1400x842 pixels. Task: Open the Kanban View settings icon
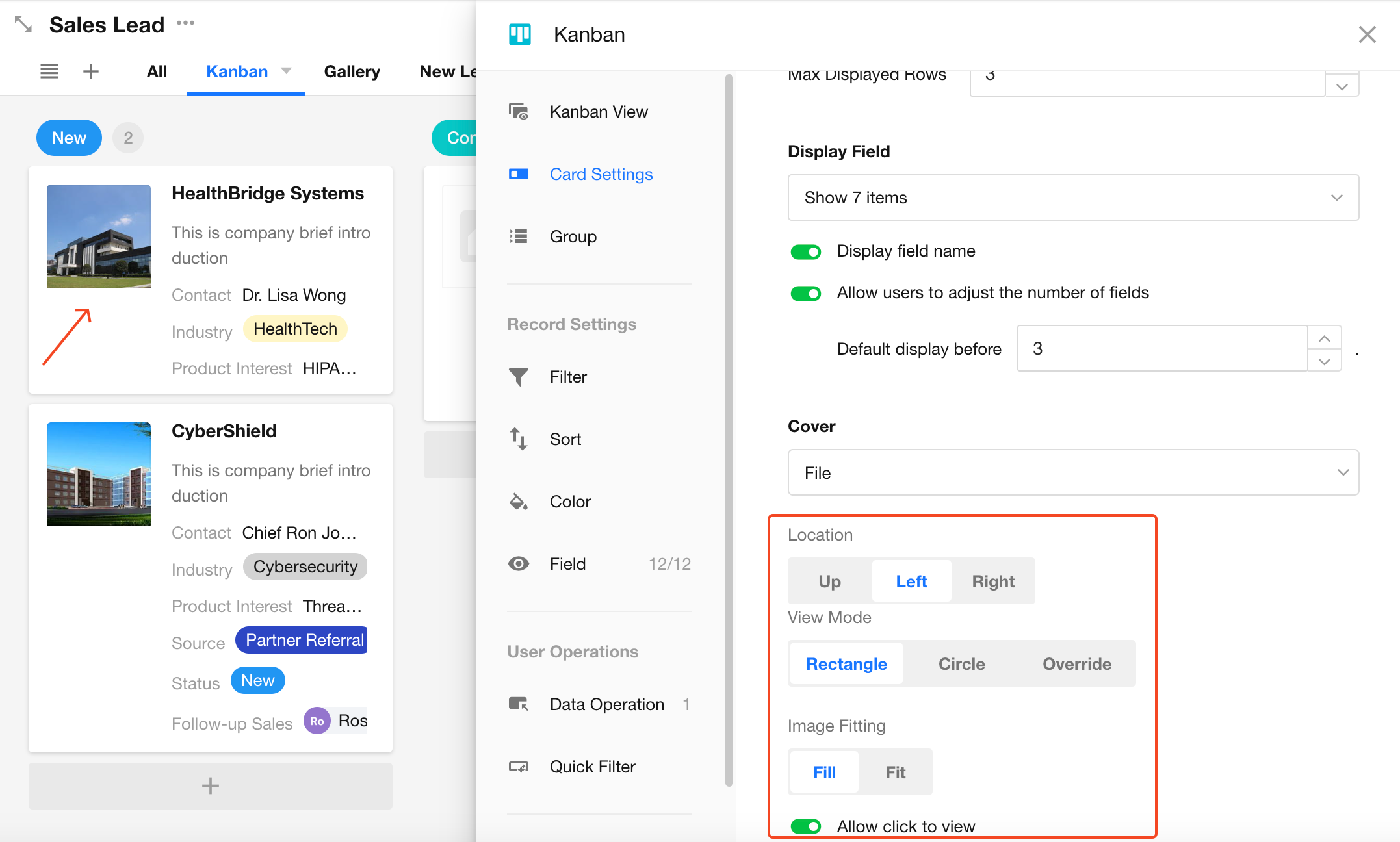pyautogui.click(x=518, y=112)
